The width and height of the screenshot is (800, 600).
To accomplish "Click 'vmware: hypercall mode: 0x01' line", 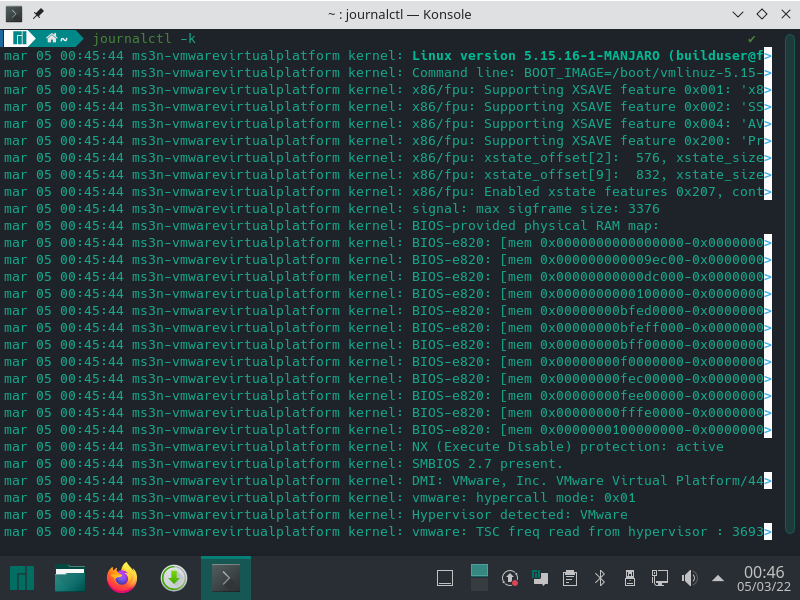I will [x=320, y=497].
